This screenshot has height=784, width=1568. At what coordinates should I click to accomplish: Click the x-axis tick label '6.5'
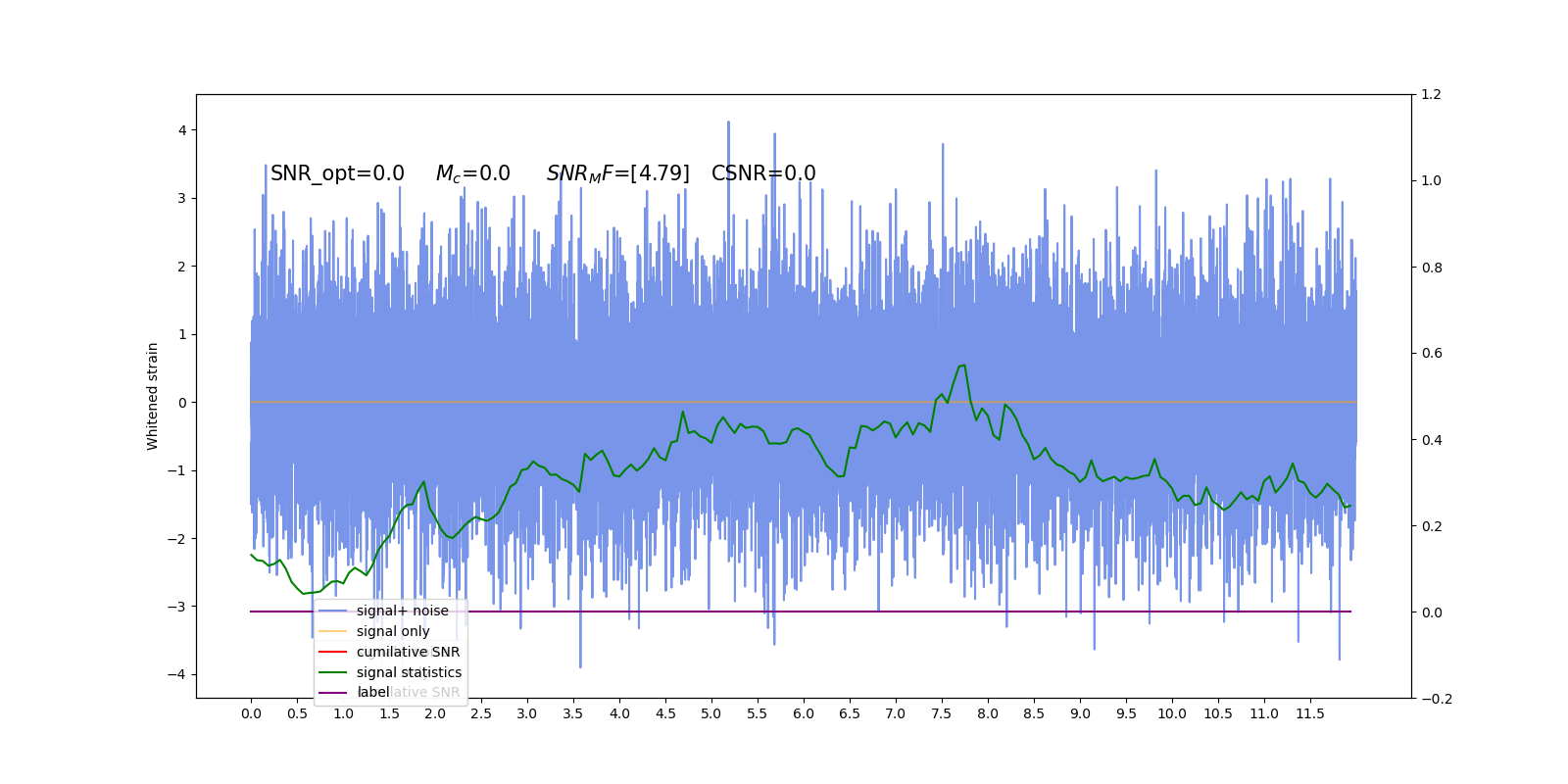(850, 713)
